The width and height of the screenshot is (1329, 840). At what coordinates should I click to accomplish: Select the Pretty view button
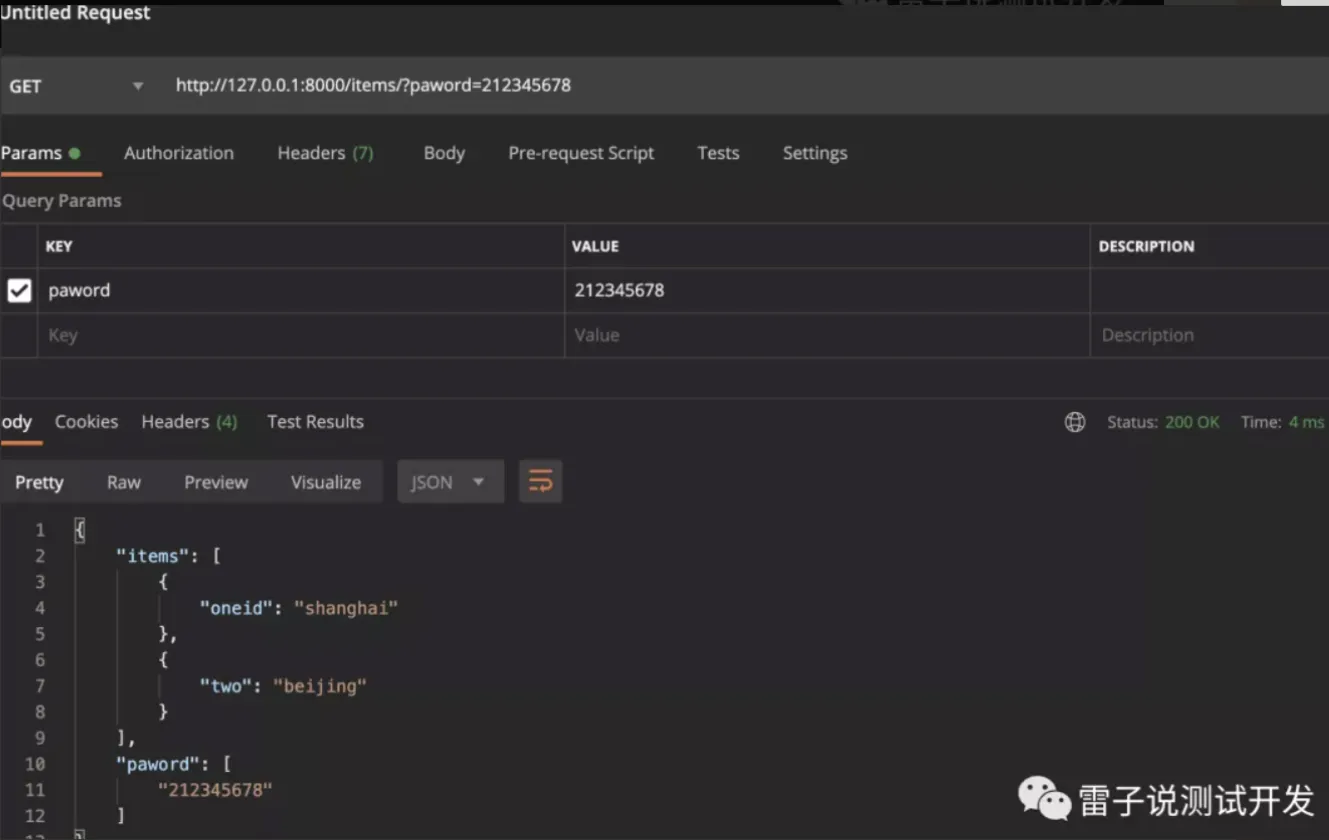[39, 482]
